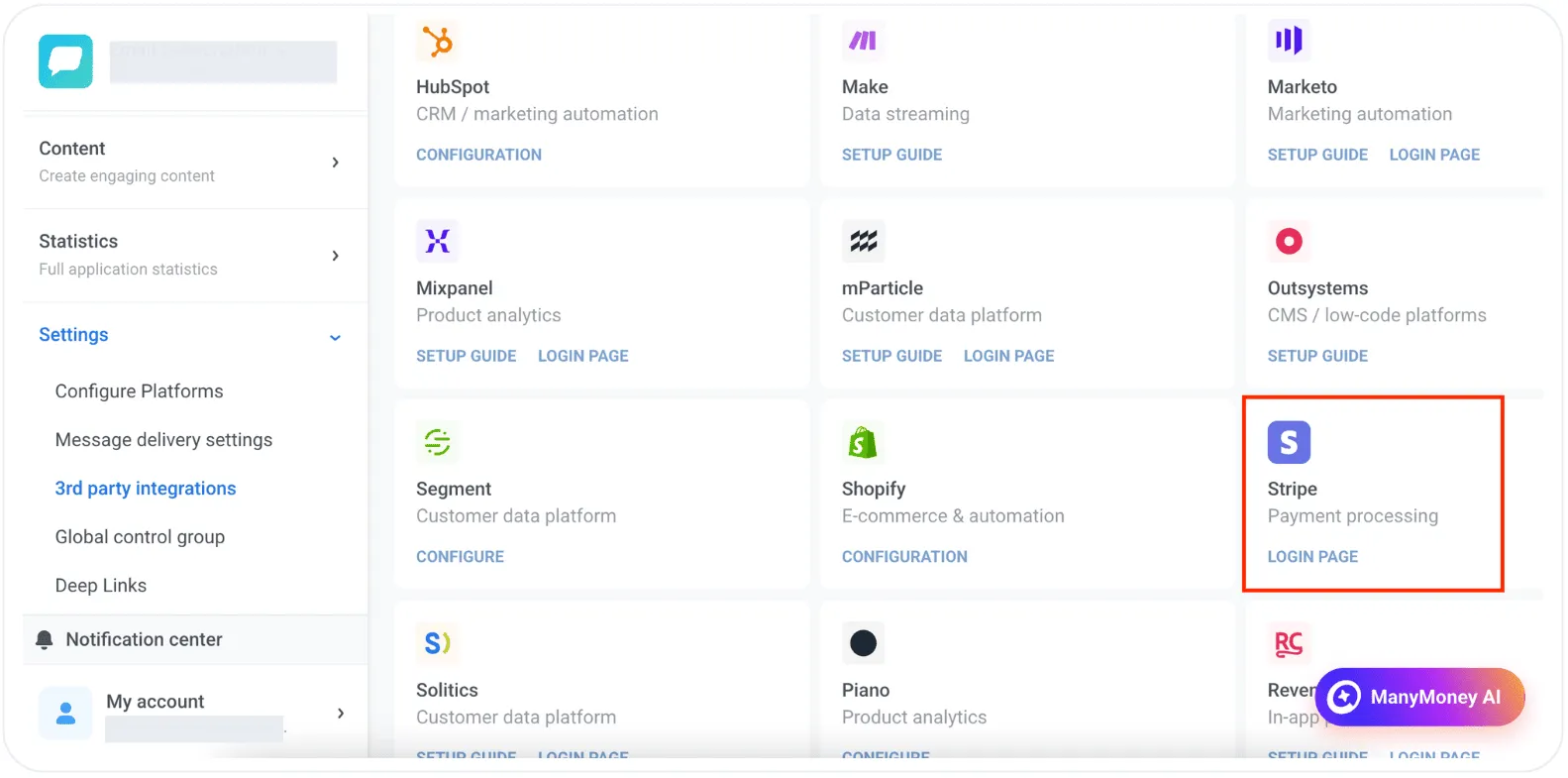Click "Full application statistics" subtitle

click(x=128, y=270)
